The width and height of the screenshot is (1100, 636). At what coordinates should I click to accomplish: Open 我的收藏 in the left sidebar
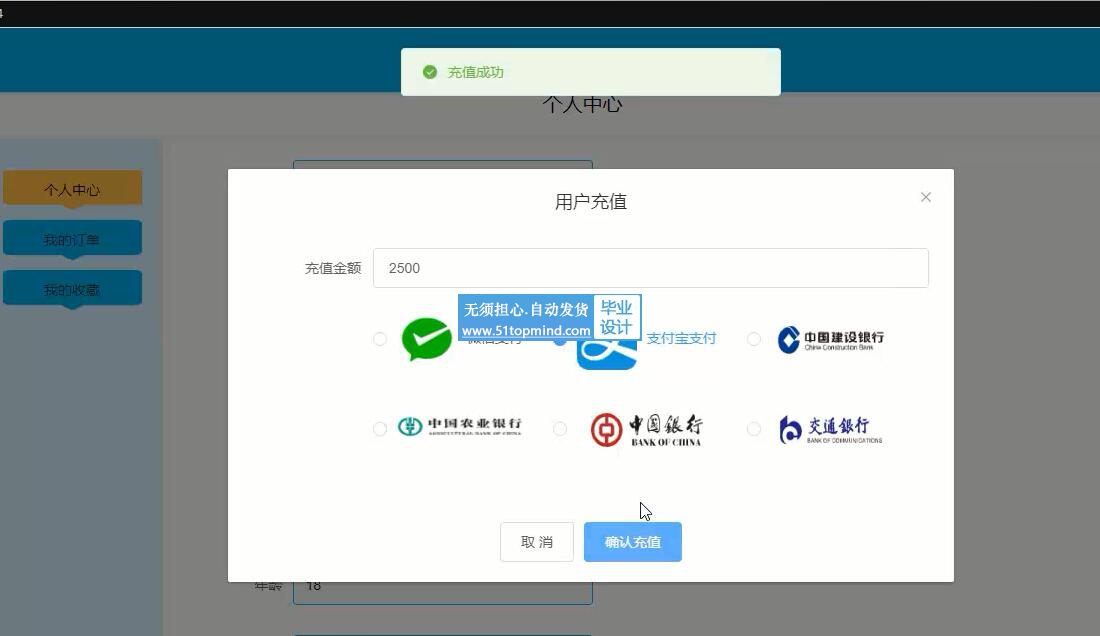(x=72, y=289)
